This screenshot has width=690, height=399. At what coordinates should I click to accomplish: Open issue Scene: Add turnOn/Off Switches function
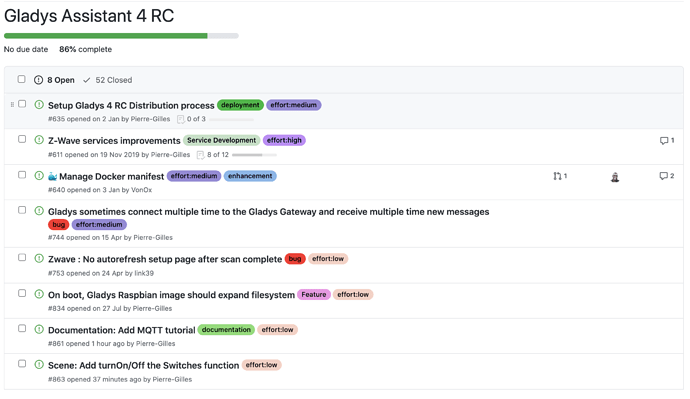[x=143, y=365]
